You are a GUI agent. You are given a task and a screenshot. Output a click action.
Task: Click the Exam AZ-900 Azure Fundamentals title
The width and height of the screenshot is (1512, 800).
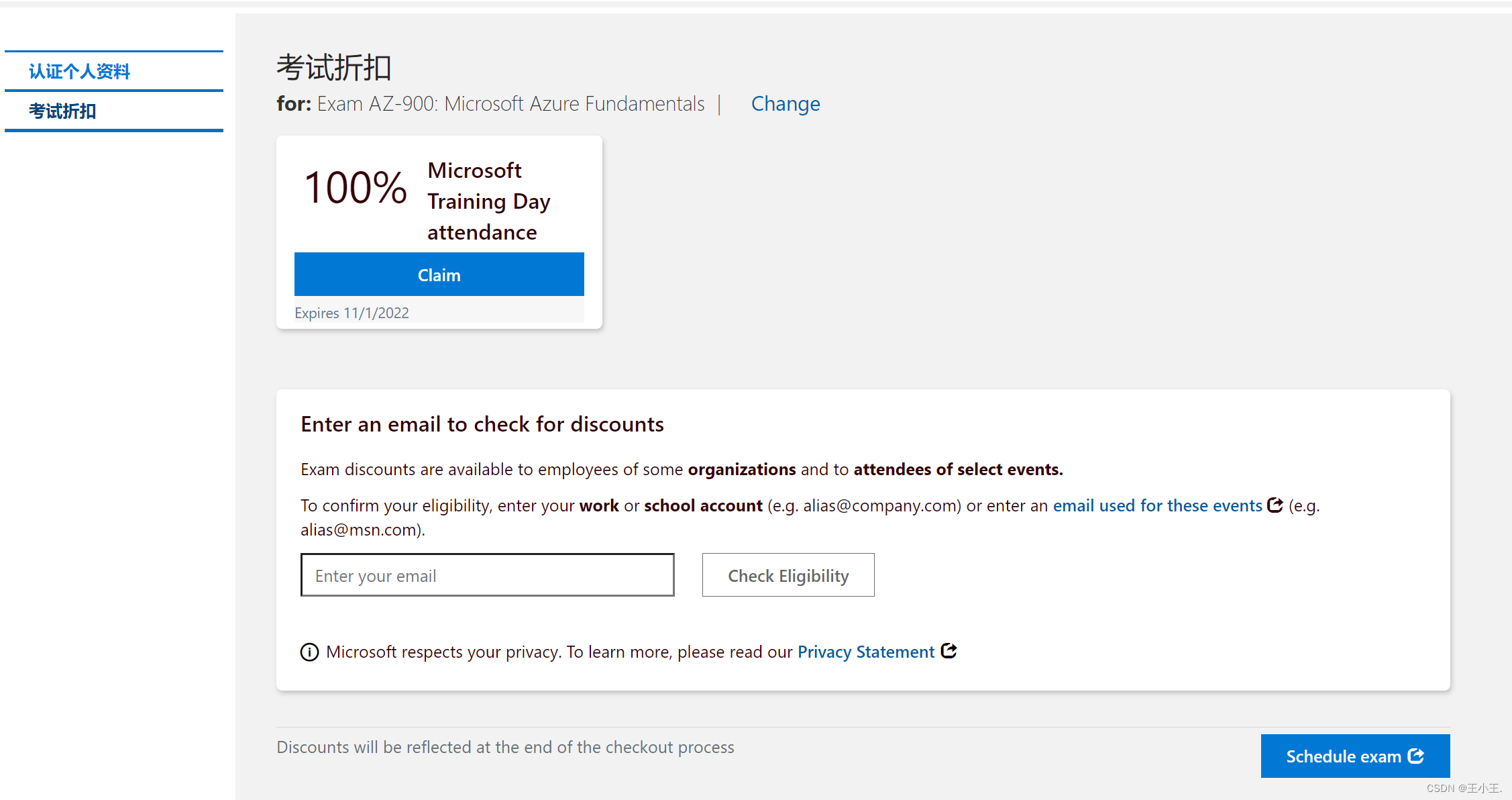point(510,103)
